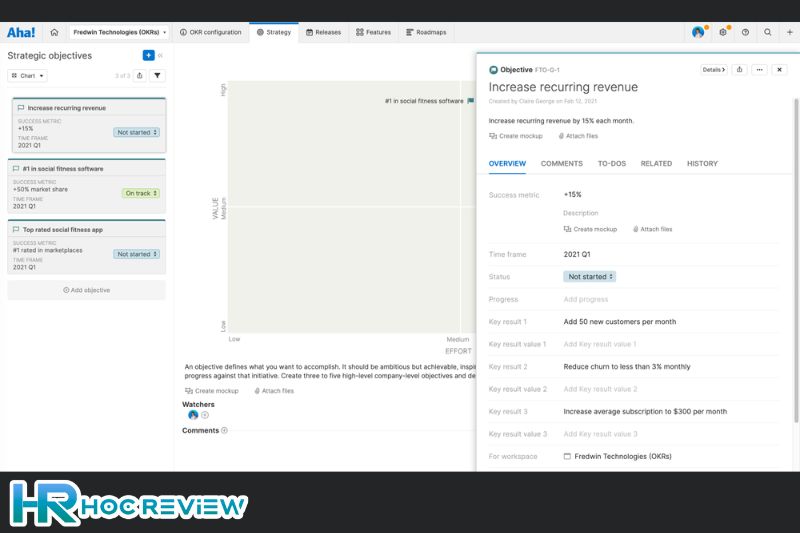This screenshot has width=800, height=533.
Task: Switch to RELATED tab
Action: click(656, 164)
